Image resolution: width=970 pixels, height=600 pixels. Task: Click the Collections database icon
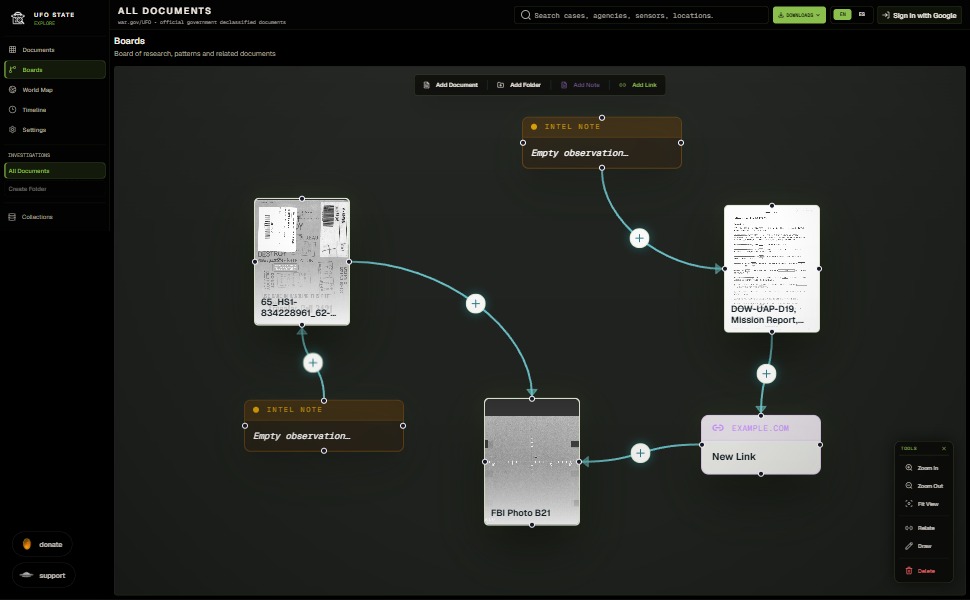(x=12, y=216)
